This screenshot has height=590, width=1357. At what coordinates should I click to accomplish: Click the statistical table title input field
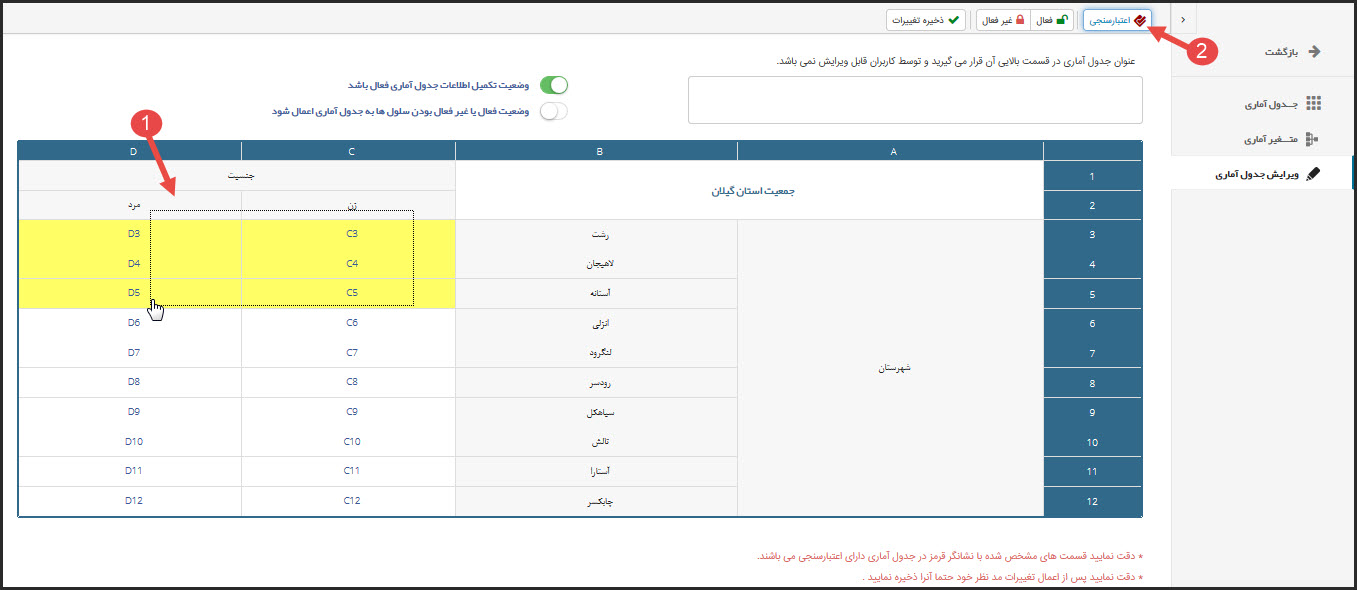[915, 99]
